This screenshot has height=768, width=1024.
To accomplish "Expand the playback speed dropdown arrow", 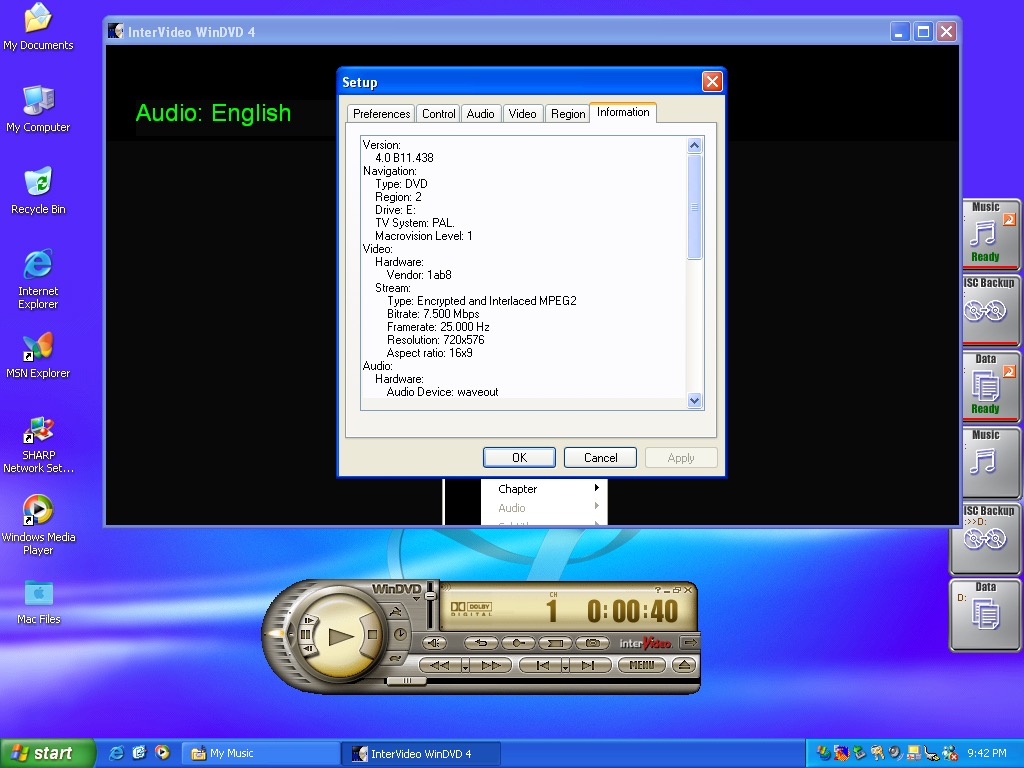I will click(x=466, y=666).
